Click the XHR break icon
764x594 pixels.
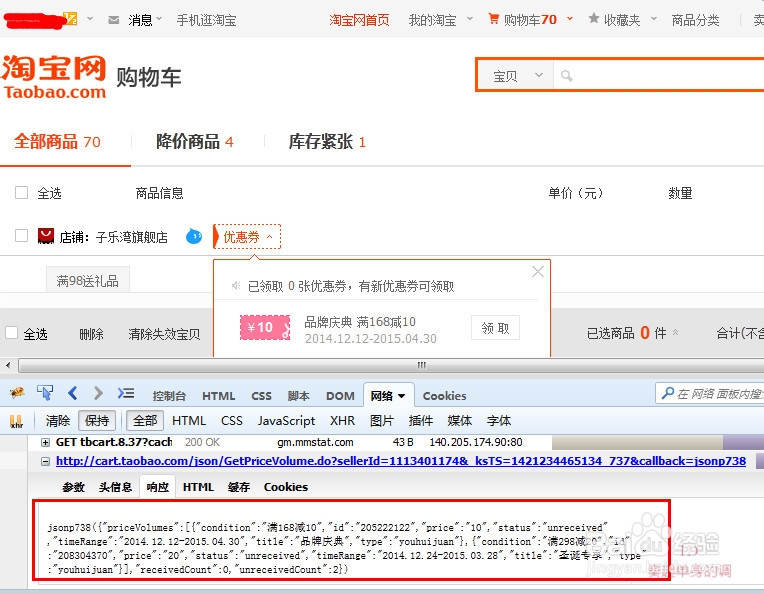(16, 421)
